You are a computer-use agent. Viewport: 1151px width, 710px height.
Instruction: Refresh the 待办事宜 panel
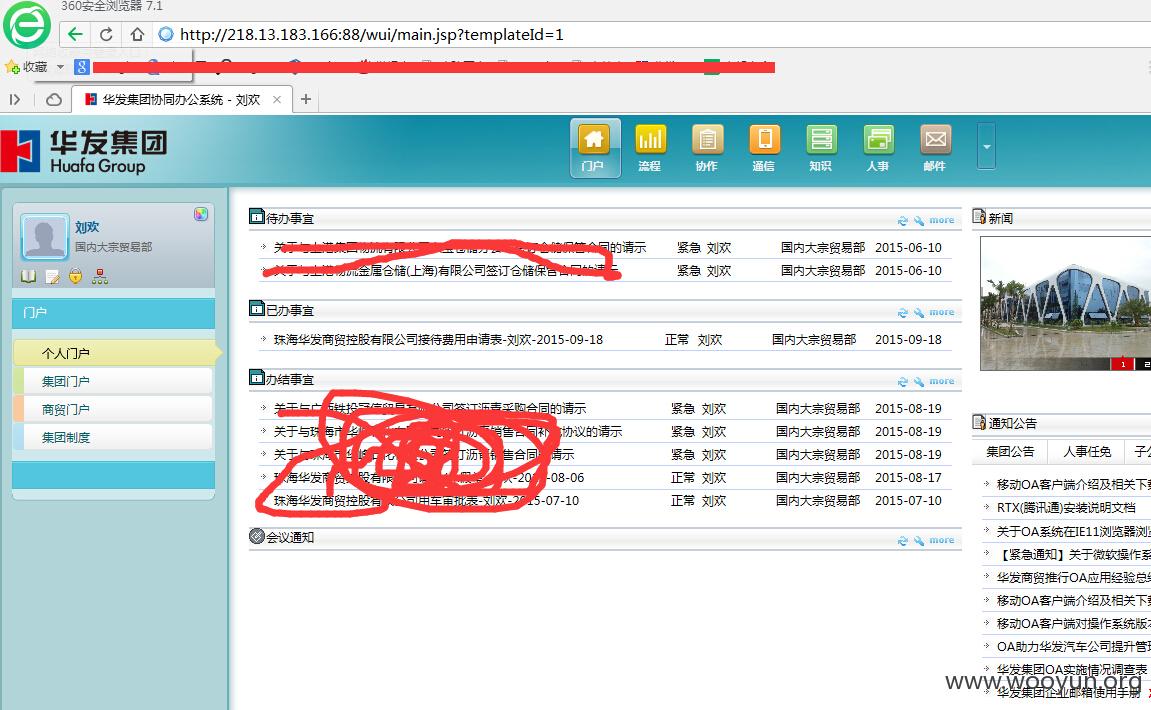click(x=903, y=220)
